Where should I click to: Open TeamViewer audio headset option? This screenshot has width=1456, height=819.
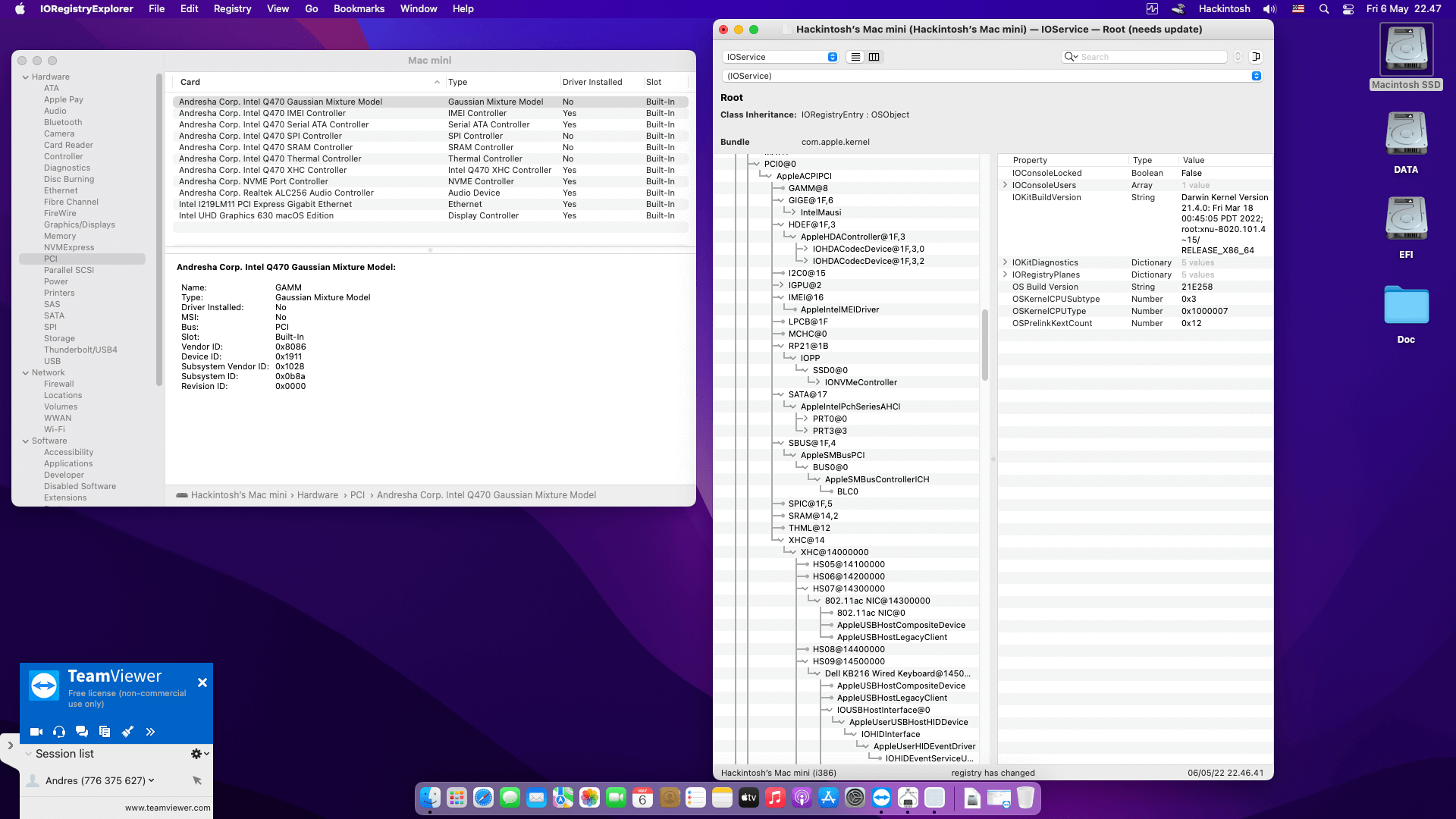pos(59,732)
